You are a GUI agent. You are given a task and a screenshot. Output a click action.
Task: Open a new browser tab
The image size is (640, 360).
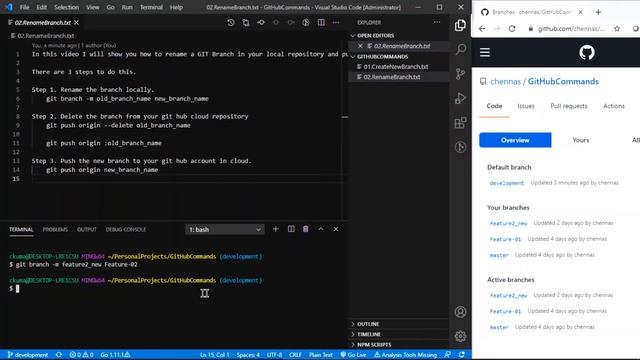[x=598, y=12]
